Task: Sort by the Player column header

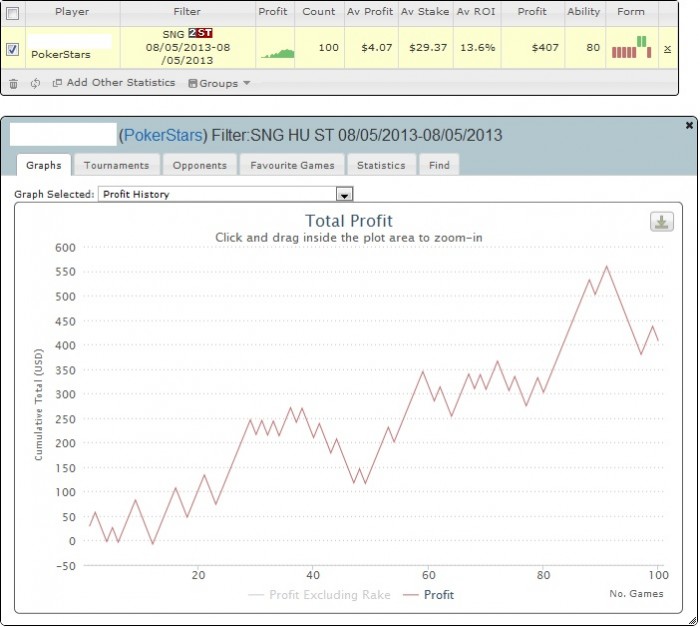Action: [72, 12]
